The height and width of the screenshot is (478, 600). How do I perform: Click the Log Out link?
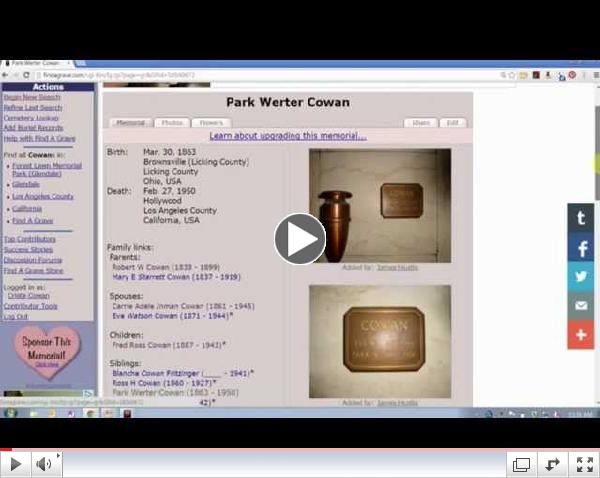[16, 316]
